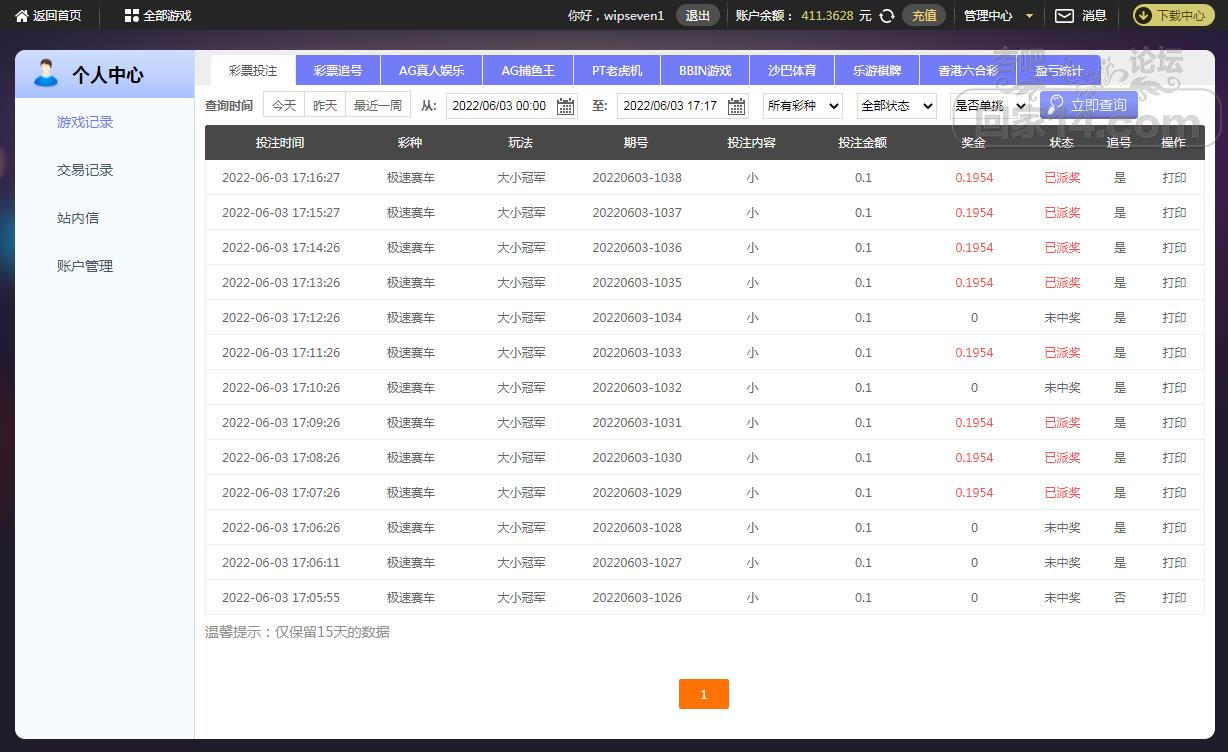Click 打印 for issue 20220603-1037
This screenshot has width=1228, height=752.
click(1175, 213)
